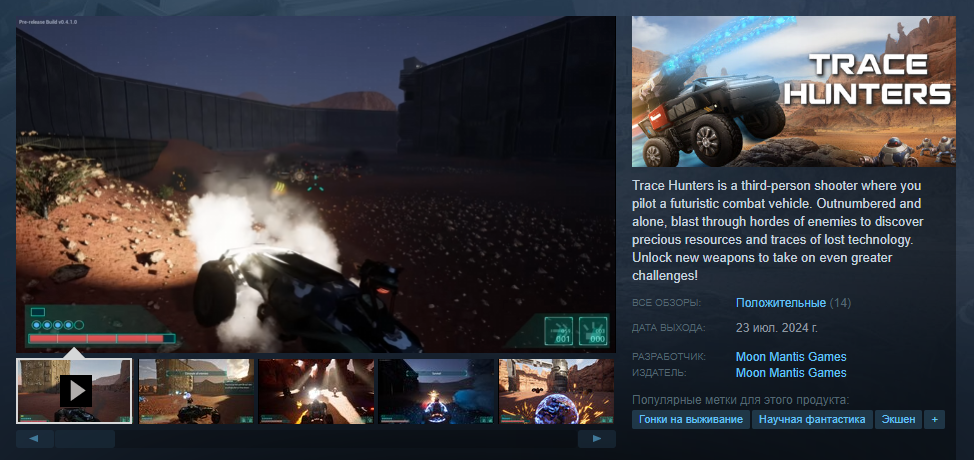Open publisher Moon Mantis Games link
The height and width of the screenshot is (460, 974).
tap(791, 373)
